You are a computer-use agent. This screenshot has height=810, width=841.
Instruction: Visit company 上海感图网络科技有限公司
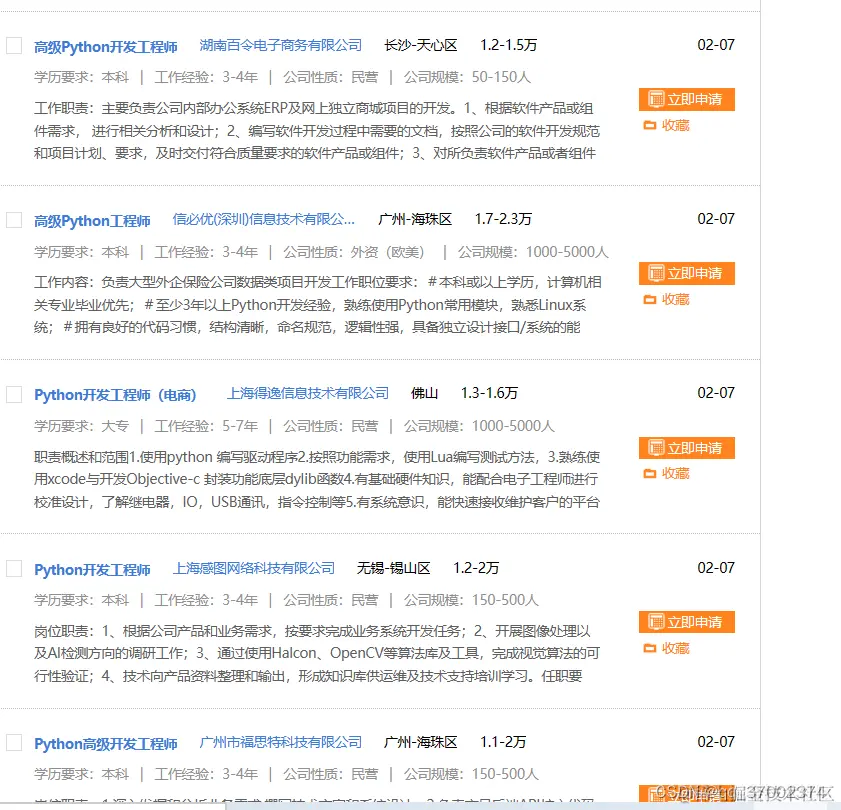coord(254,568)
